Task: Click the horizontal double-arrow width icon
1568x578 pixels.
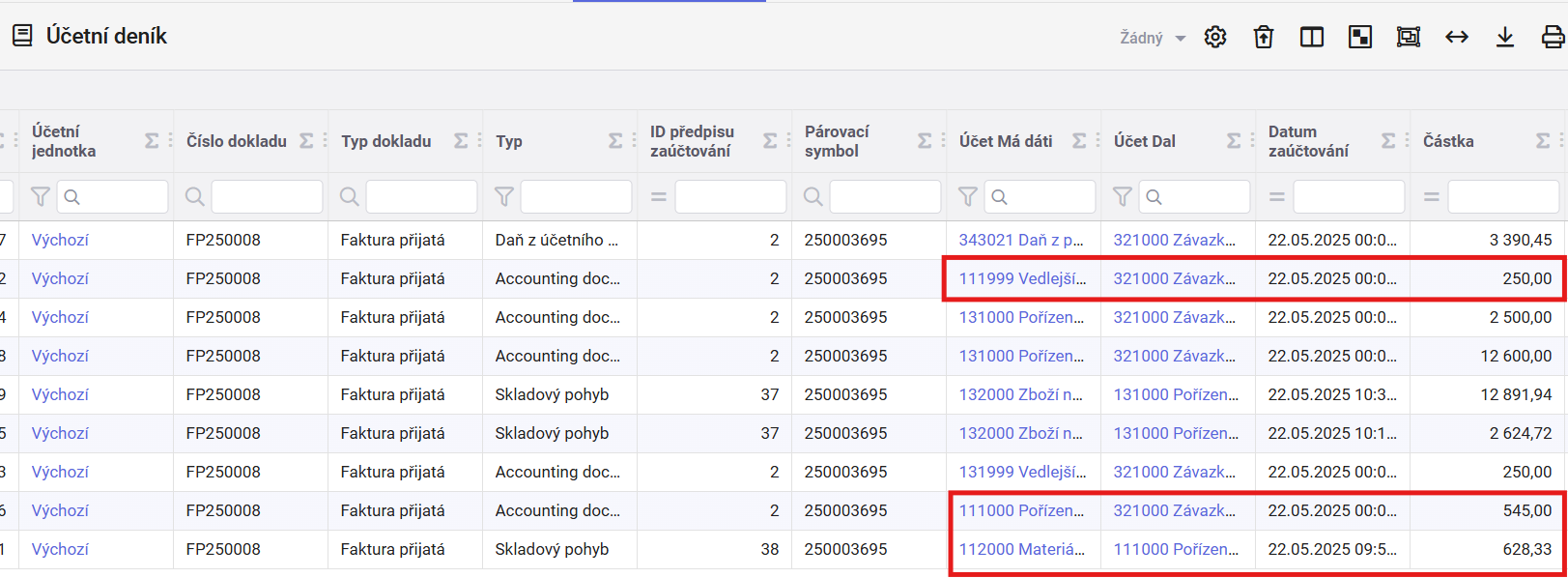Action: (1457, 37)
